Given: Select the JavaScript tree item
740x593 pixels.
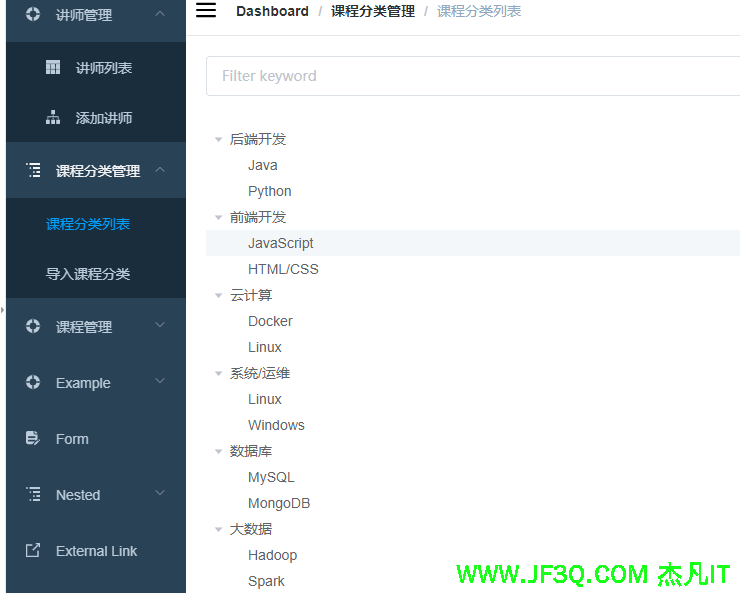Looking at the screenshot, I should 281,243.
